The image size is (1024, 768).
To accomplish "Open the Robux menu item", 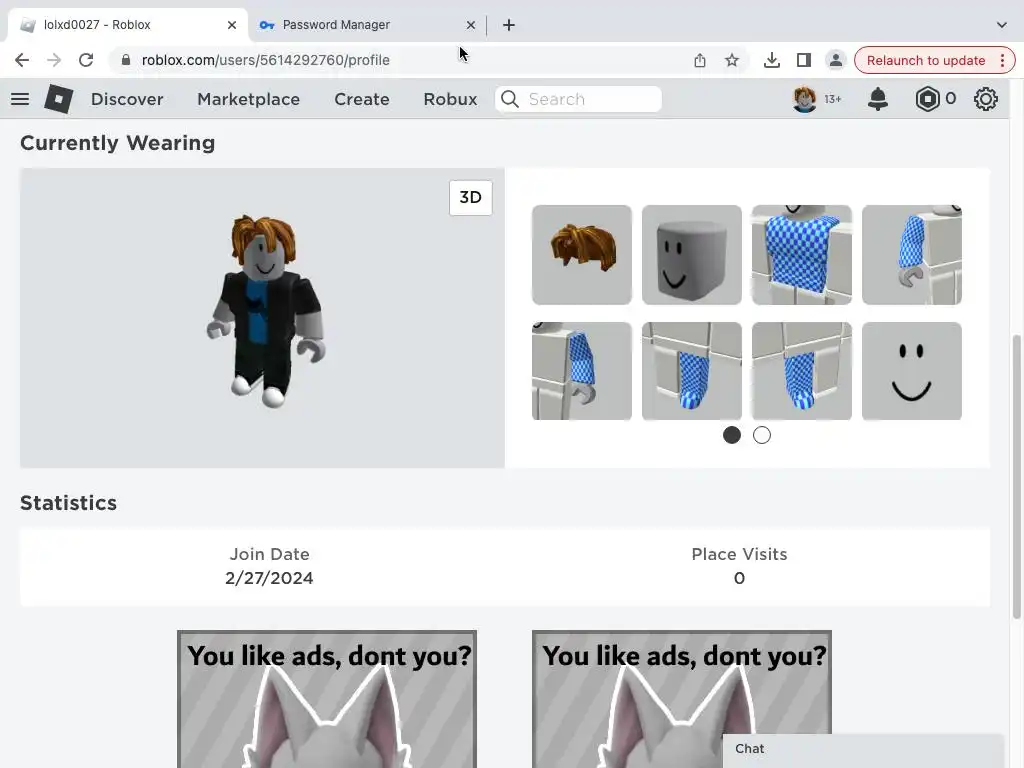I will click(450, 99).
